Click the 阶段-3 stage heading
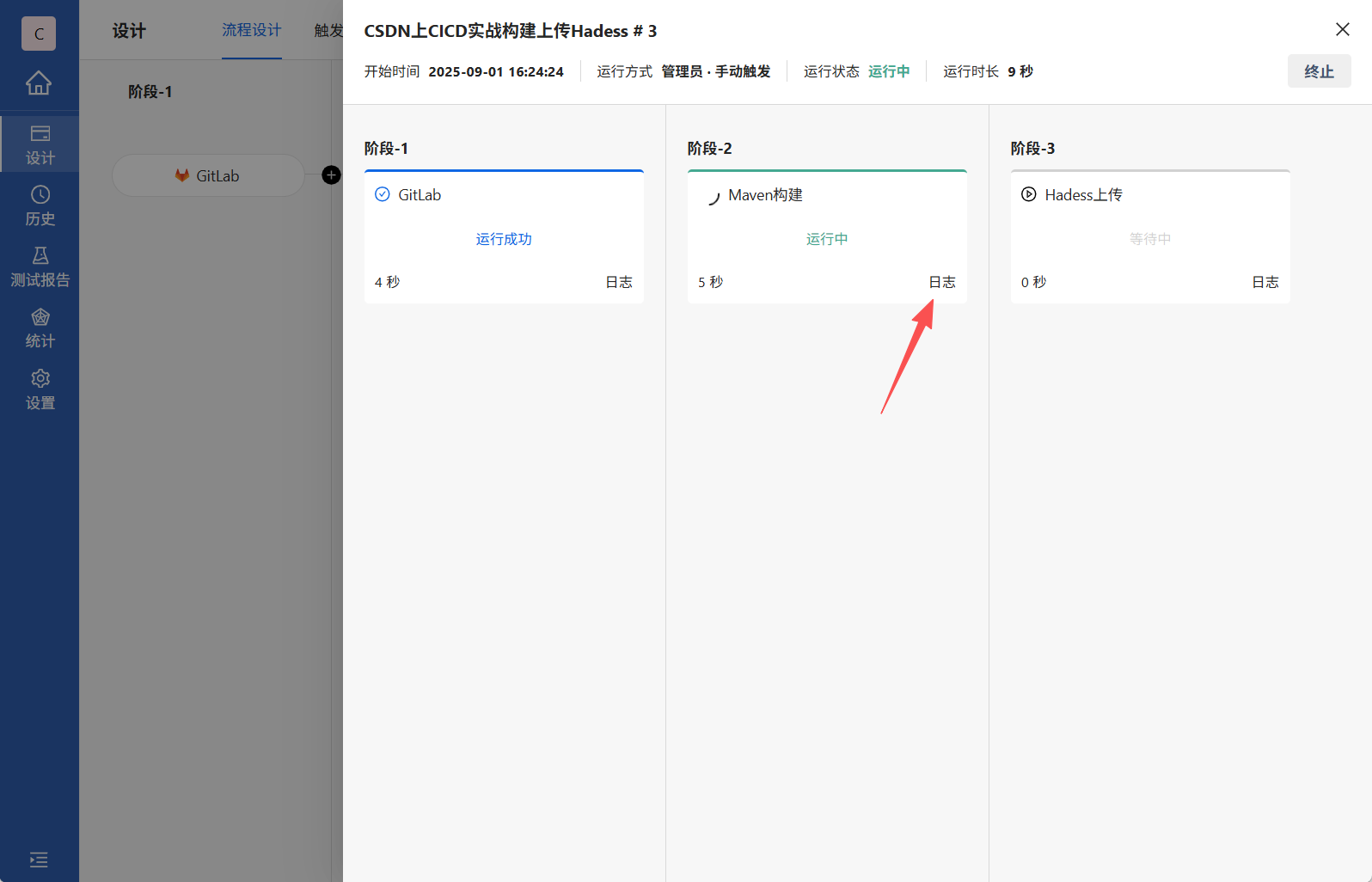1372x882 pixels. (1033, 149)
